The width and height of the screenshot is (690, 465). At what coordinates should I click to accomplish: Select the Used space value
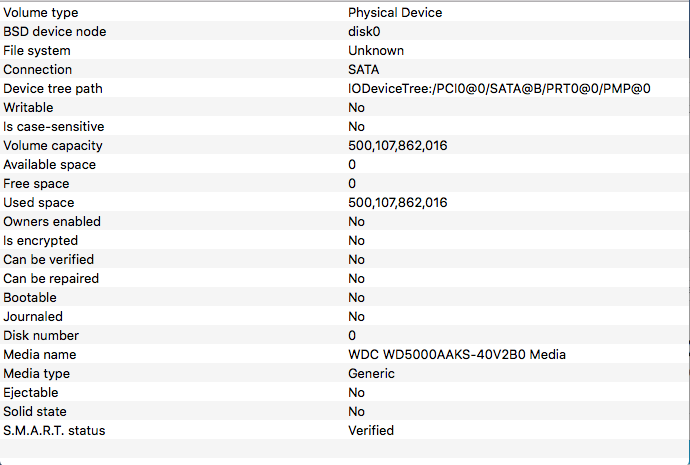pos(397,202)
